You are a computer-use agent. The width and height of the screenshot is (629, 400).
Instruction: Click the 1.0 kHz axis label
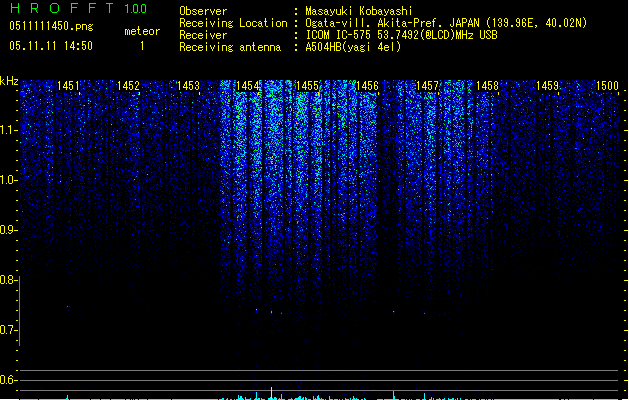click(8, 180)
